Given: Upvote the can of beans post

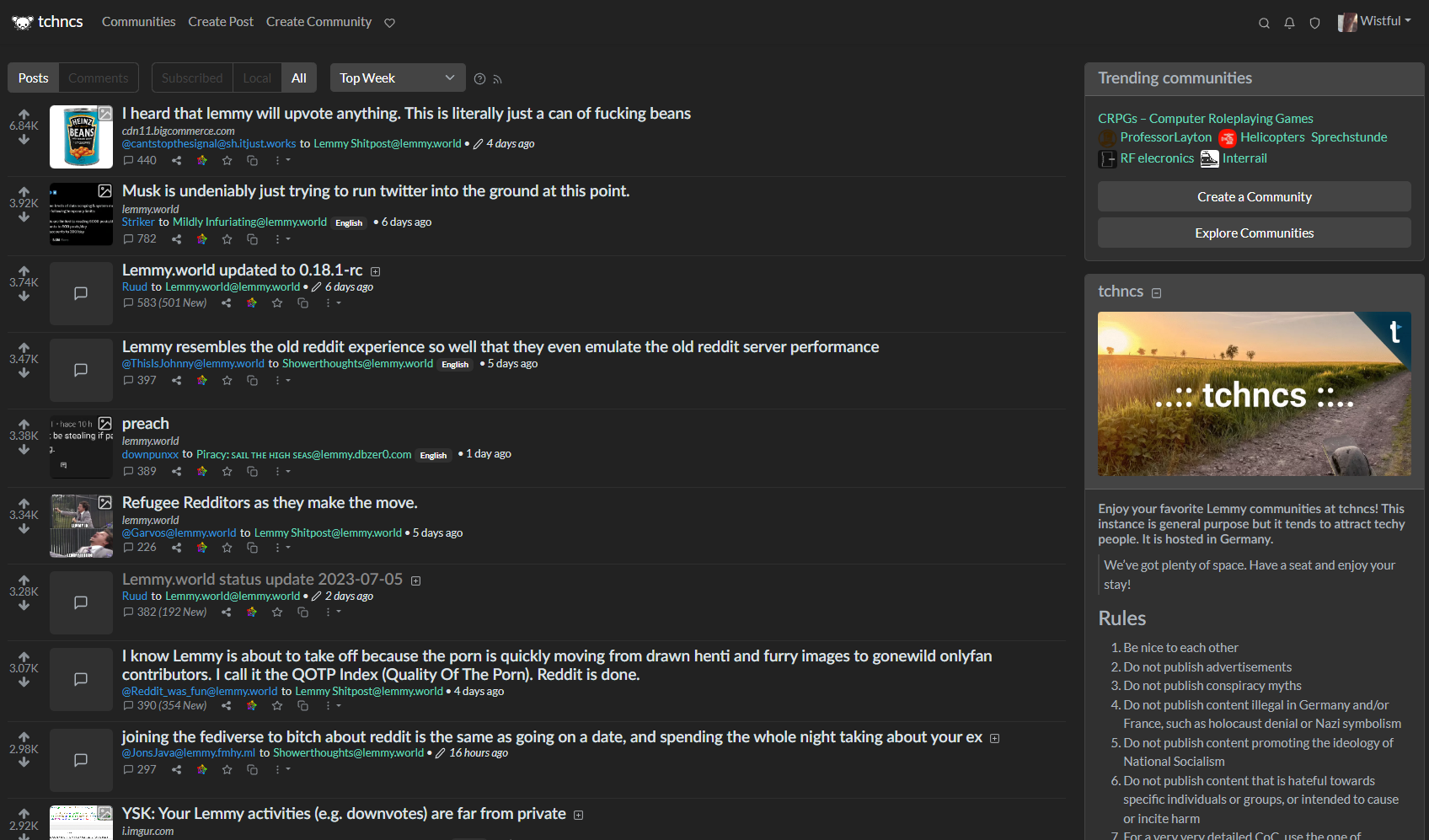Looking at the screenshot, I should click(24, 113).
